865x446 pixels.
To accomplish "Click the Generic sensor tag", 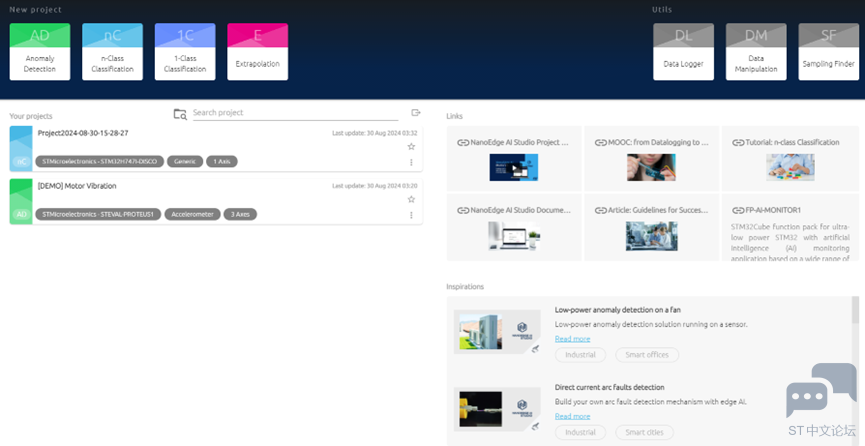I will pyautogui.click(x=185, y=162).
